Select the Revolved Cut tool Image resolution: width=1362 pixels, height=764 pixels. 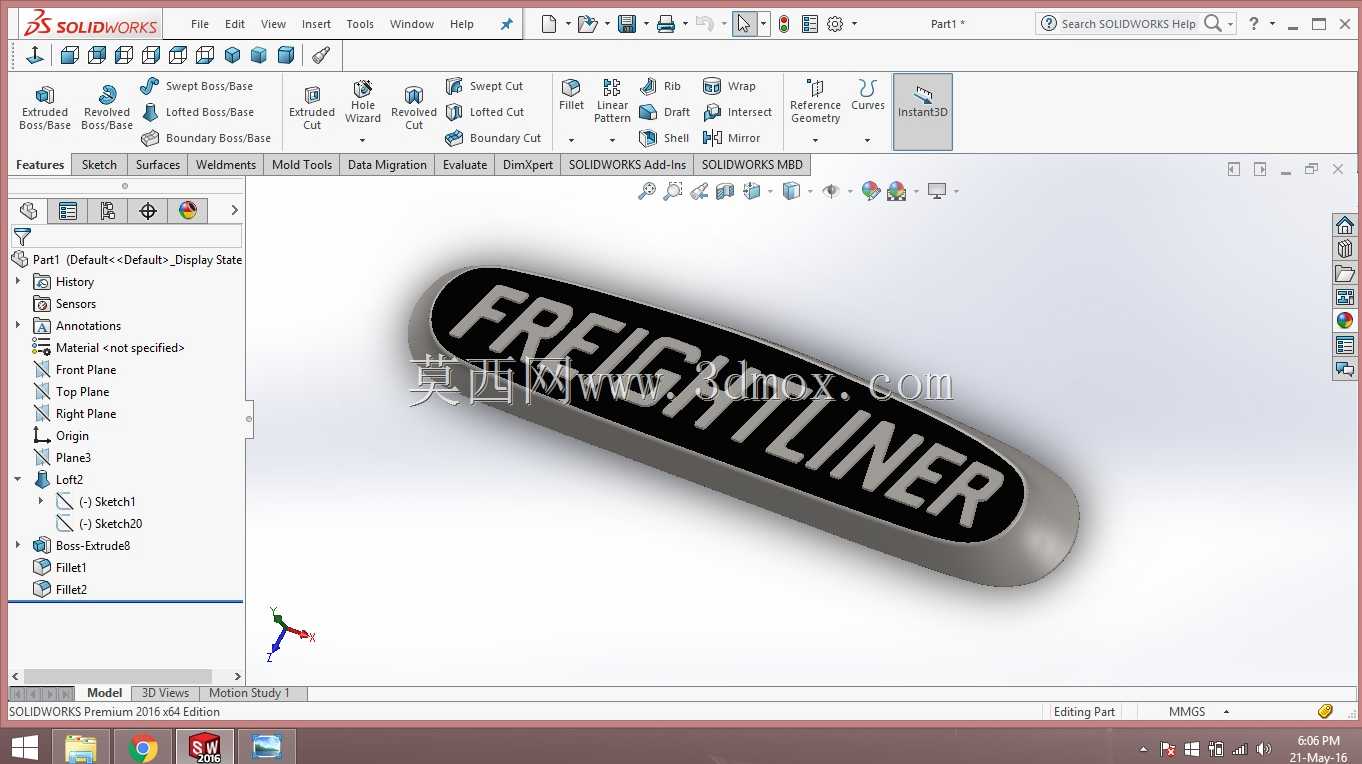[414, 107]
